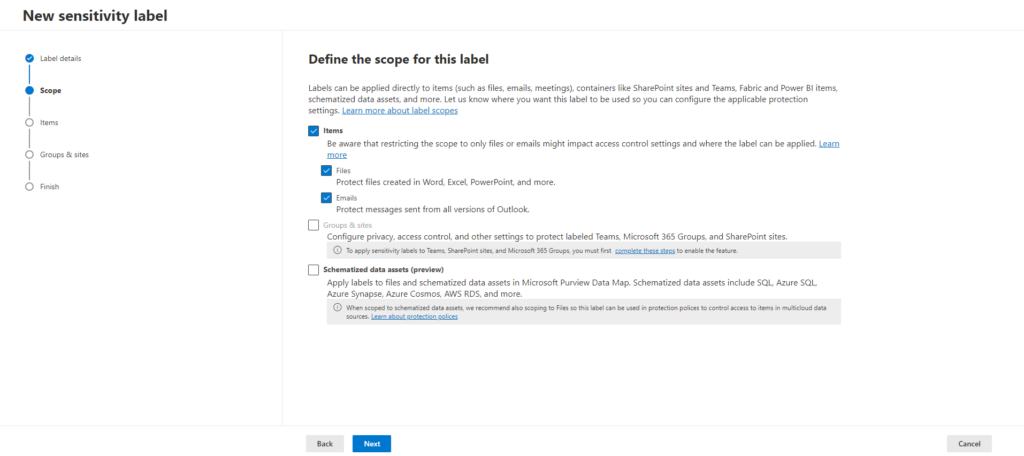Click the empty circle beside Items step
The width and height of the screenshot is (1024, 456).
pos(29,122)
